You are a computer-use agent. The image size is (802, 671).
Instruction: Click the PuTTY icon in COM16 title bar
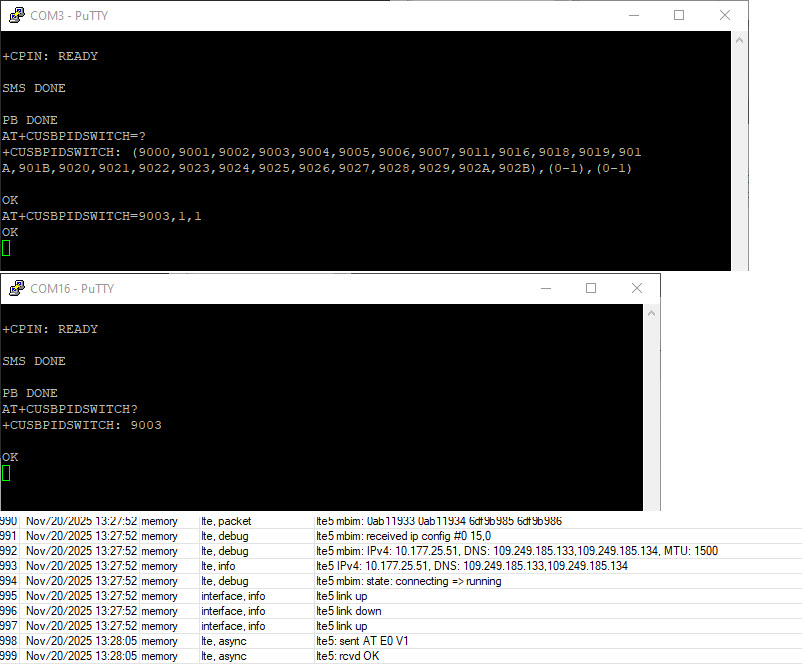17,288
